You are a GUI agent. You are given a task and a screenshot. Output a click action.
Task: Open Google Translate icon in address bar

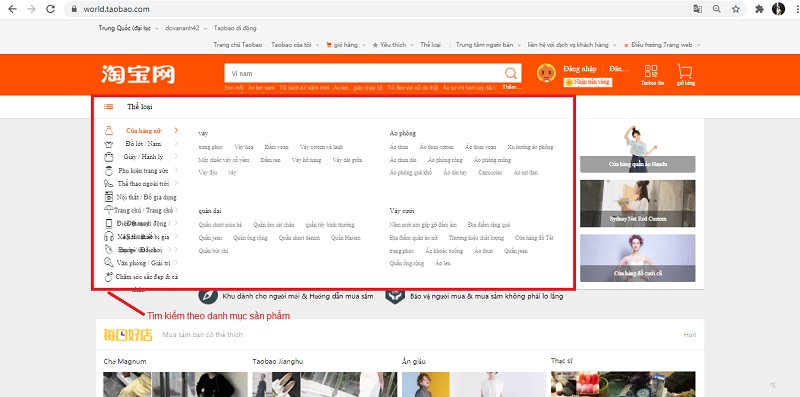click(x=697, y=9)
